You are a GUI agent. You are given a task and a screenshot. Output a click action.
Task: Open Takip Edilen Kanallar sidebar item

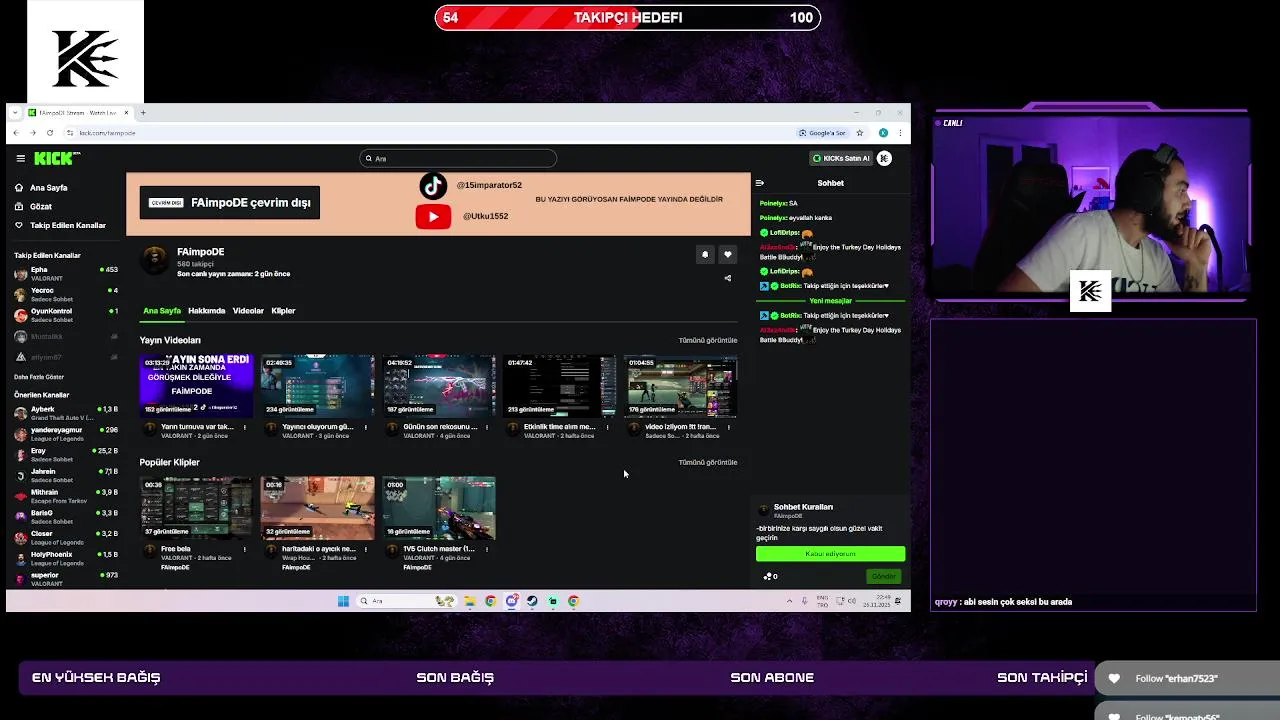click(x=60, y=225)
